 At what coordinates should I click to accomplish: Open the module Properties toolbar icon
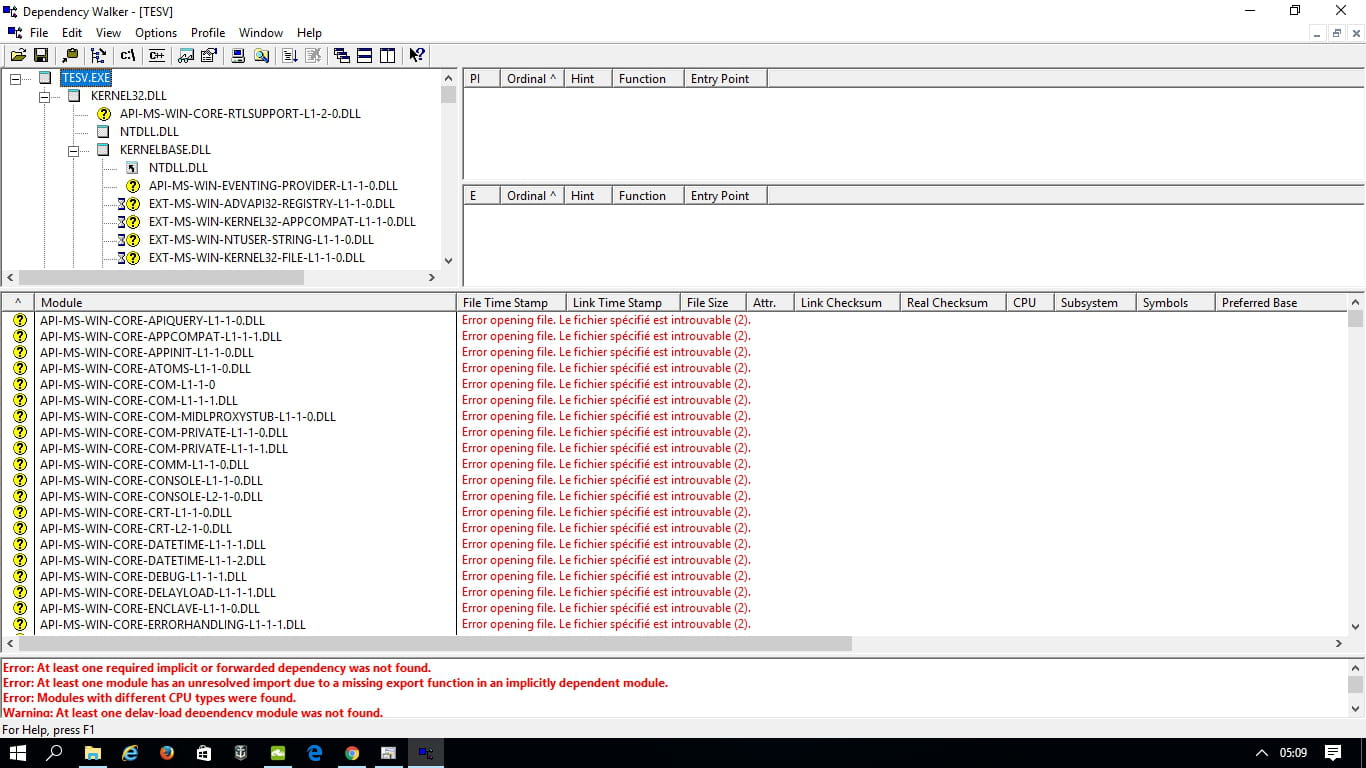(209, 56)
